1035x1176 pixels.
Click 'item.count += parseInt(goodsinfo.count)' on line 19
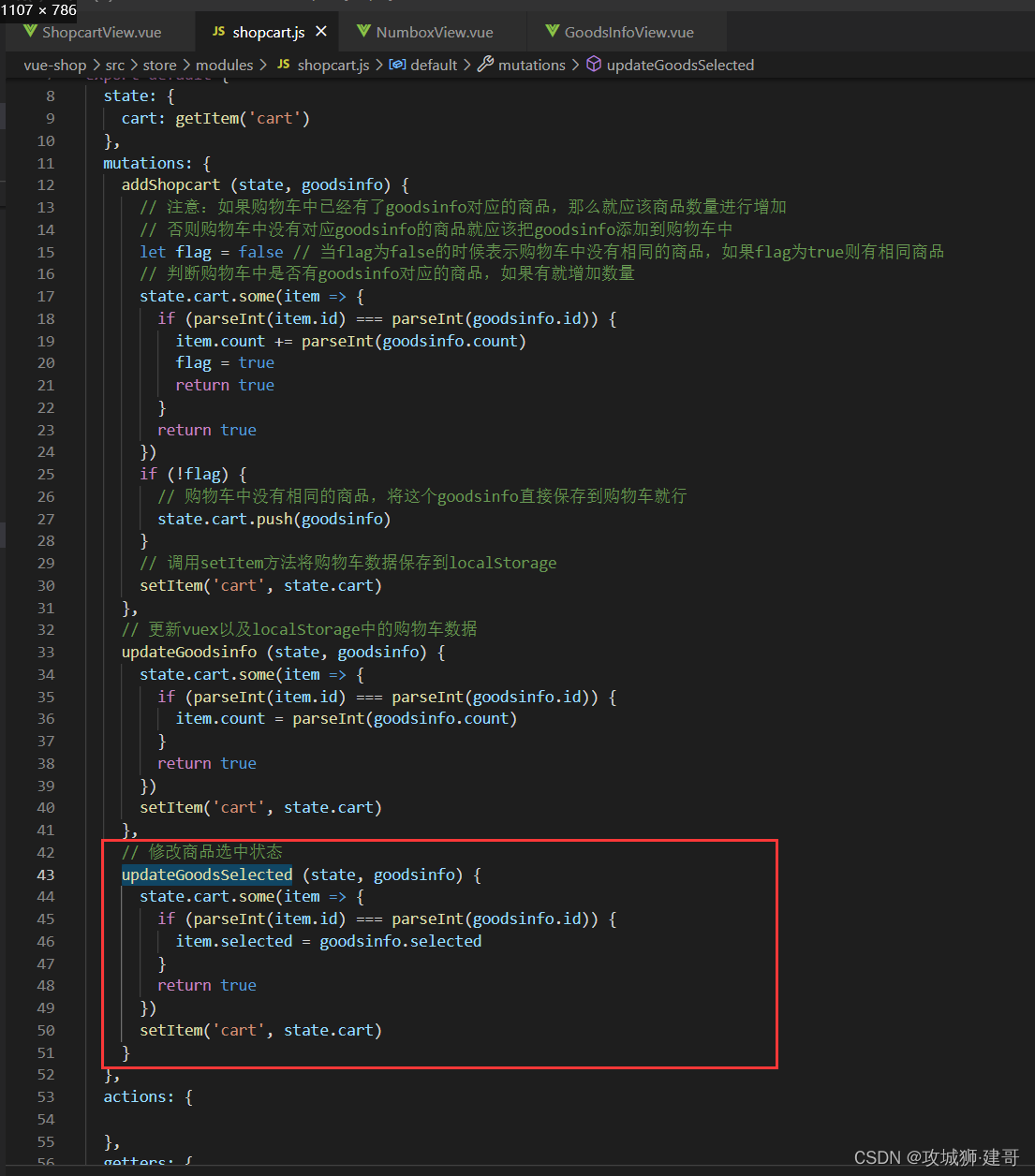[351, 341]
